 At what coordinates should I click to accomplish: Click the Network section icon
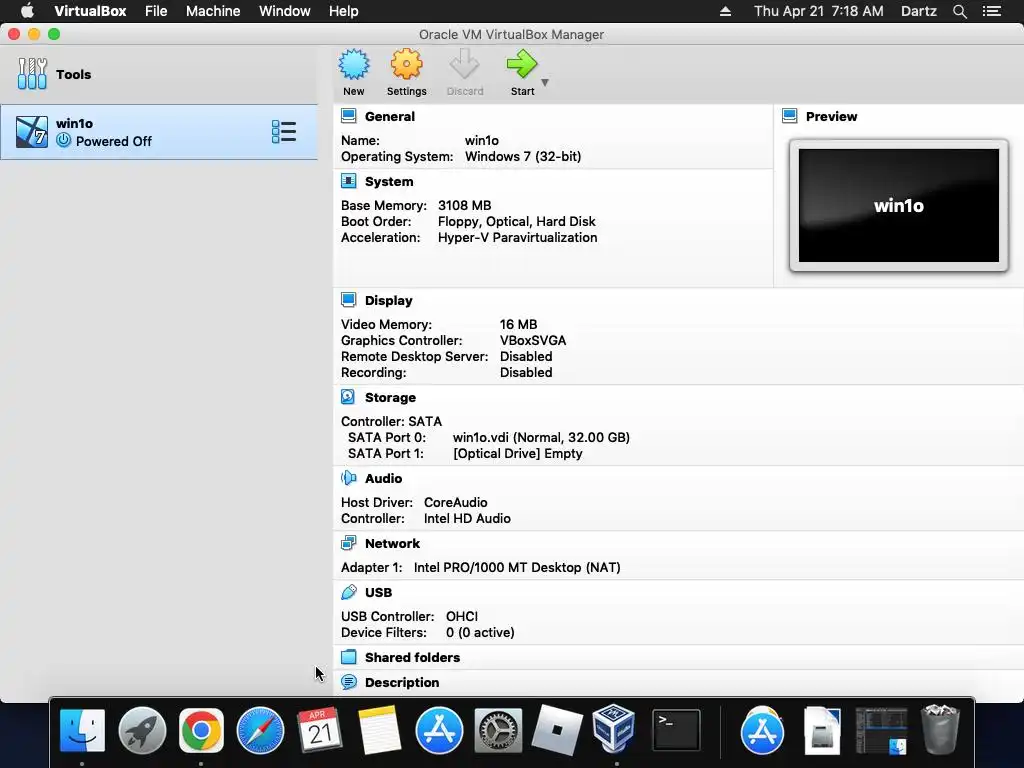tap(349, 543)
